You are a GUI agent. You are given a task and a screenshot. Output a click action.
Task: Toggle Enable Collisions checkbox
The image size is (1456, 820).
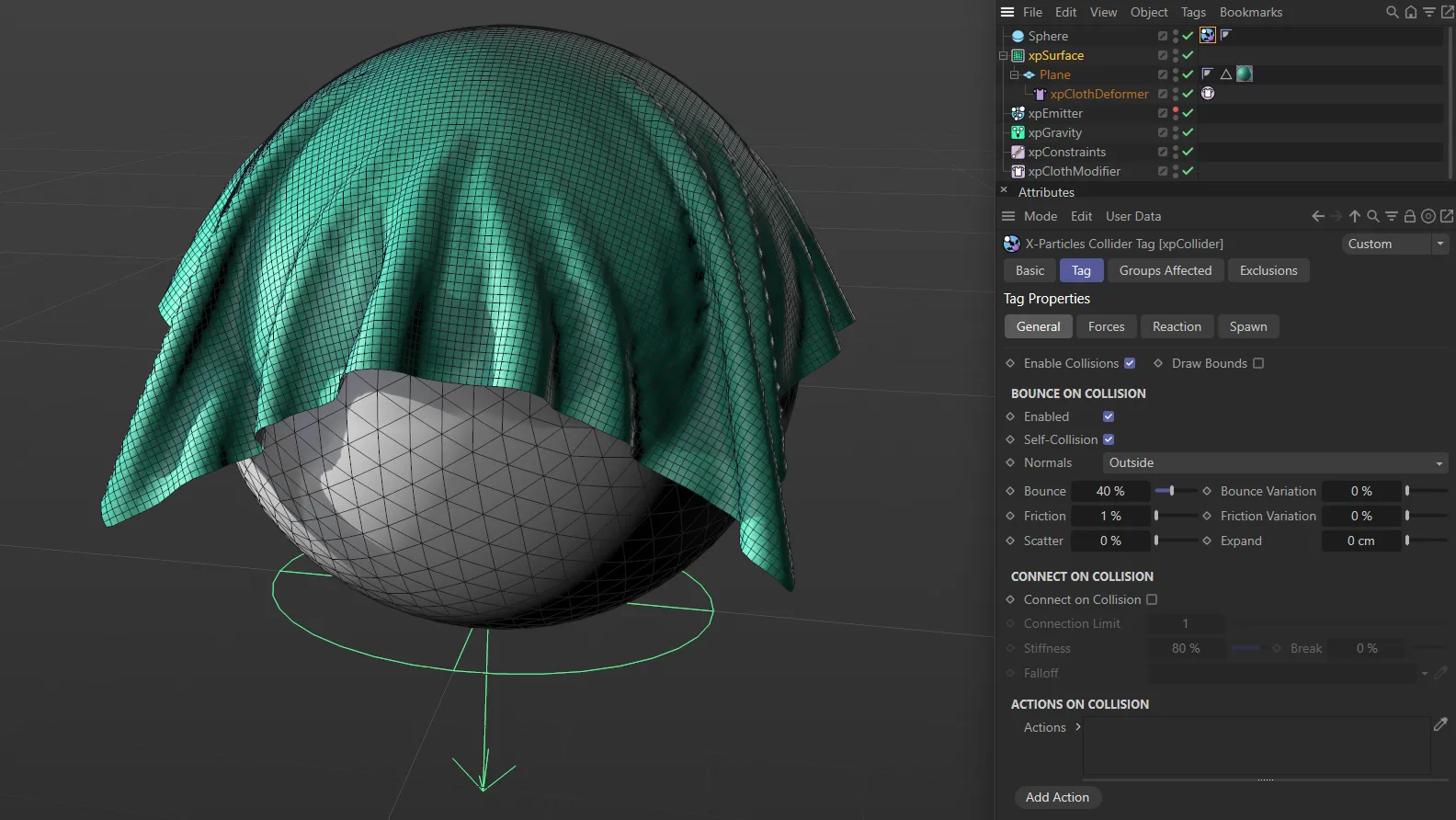(x=1130, y=363)
